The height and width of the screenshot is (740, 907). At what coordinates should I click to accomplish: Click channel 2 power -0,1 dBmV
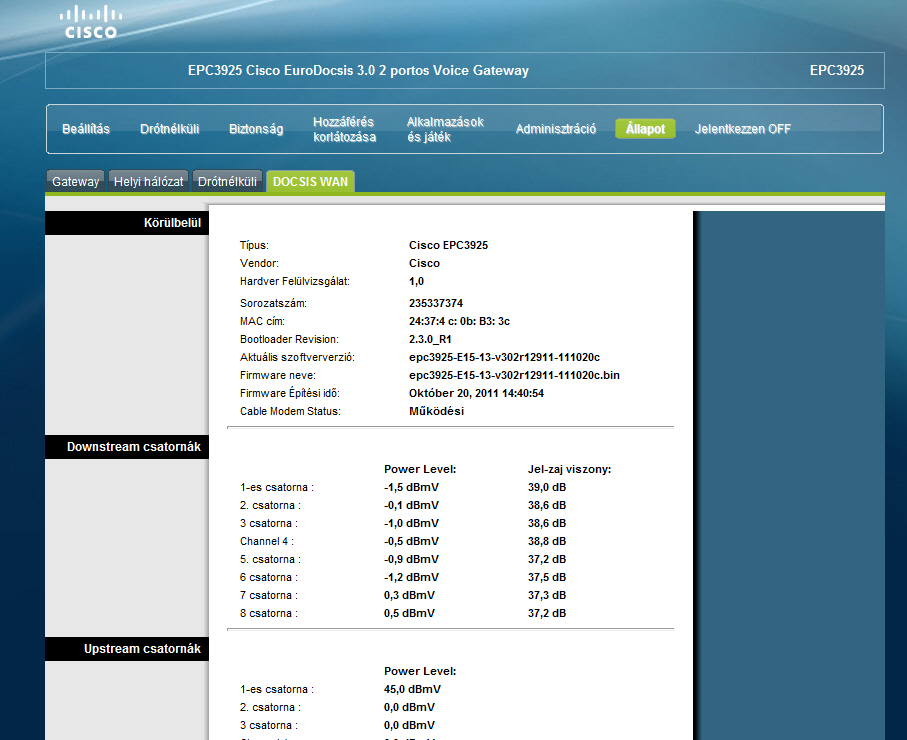click(411, 505)
